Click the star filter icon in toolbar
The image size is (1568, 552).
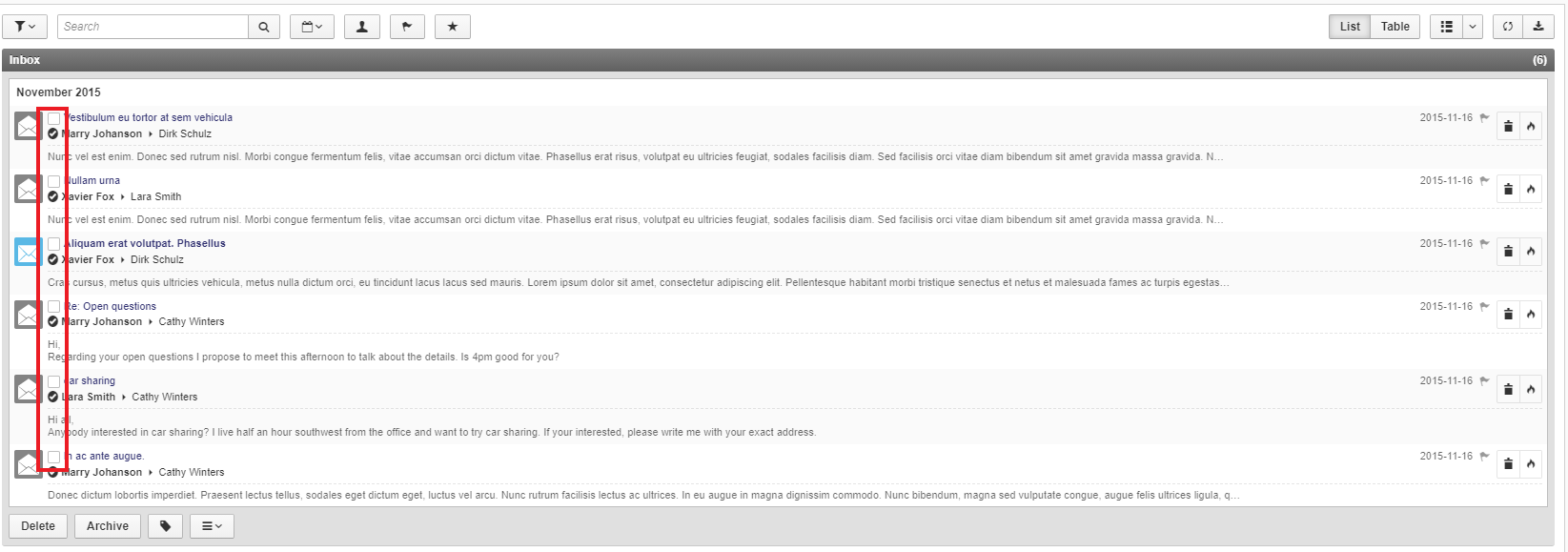453,27
